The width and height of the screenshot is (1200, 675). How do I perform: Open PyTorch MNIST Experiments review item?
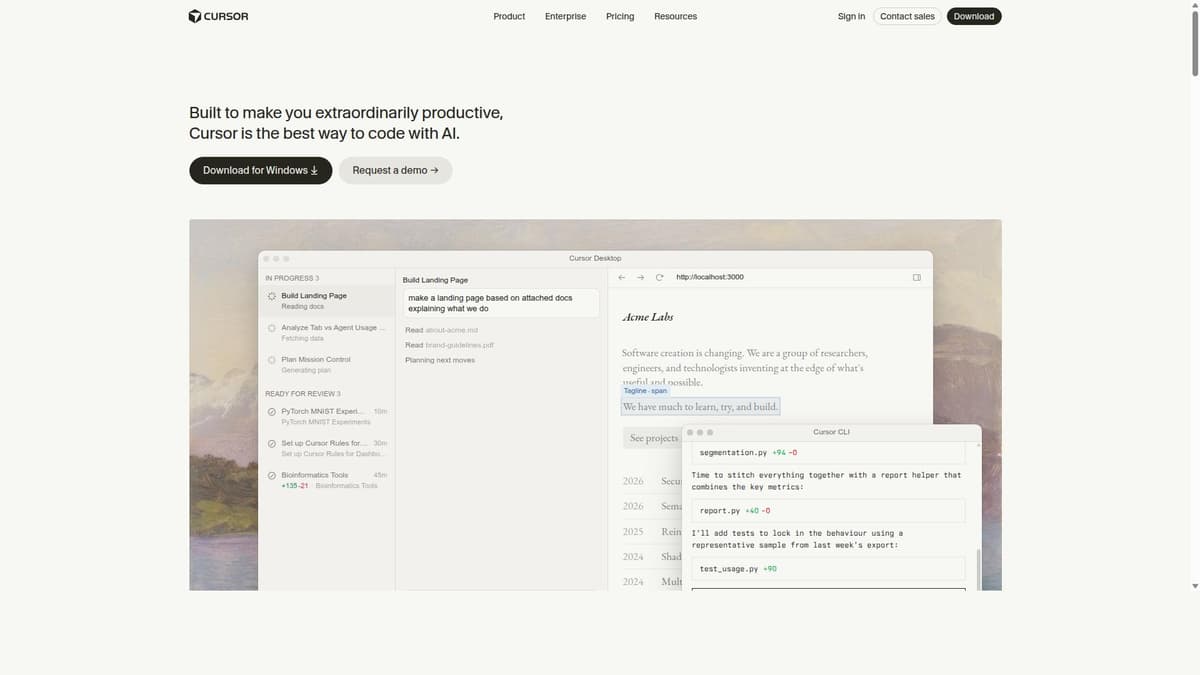tap(327, 416)
